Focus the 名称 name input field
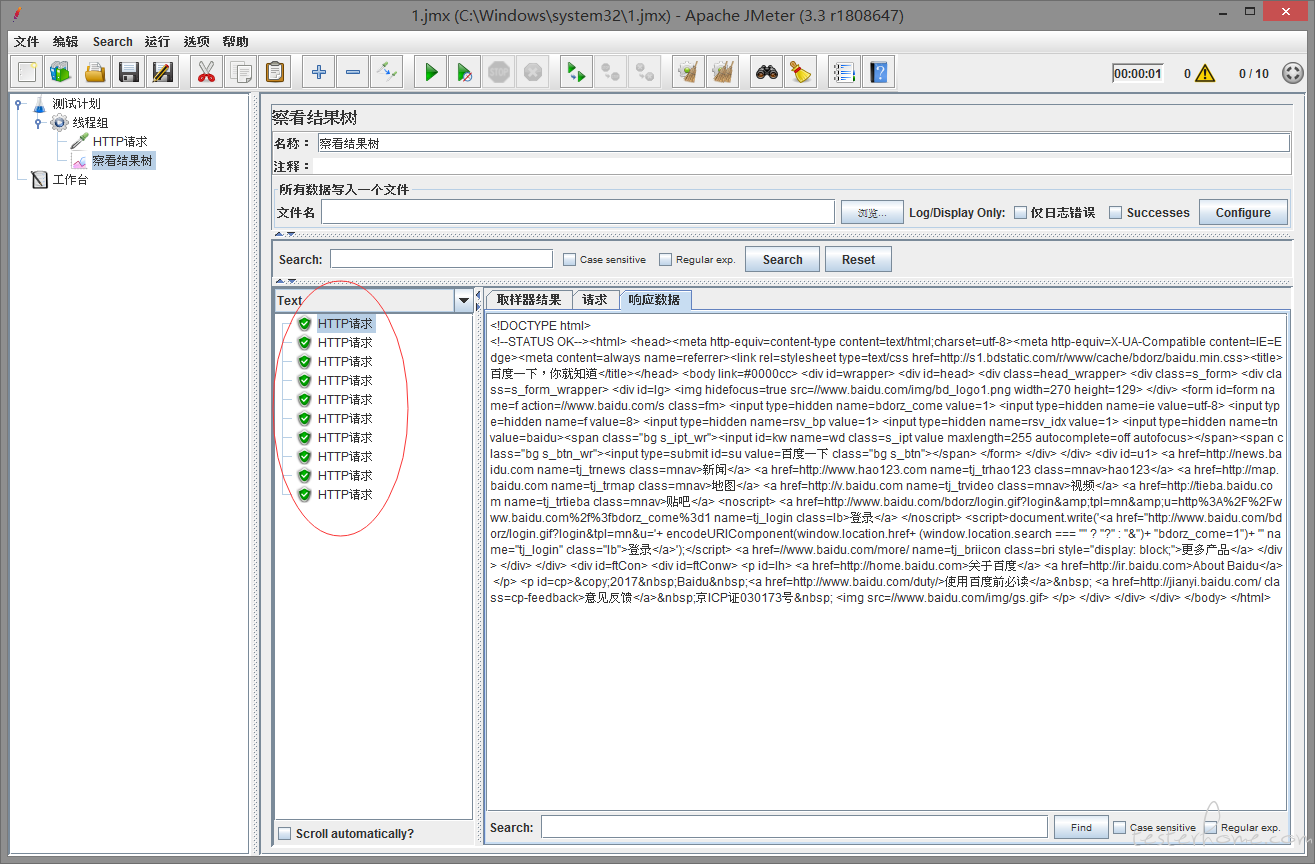1315x864 pixels. coord(803,143)
